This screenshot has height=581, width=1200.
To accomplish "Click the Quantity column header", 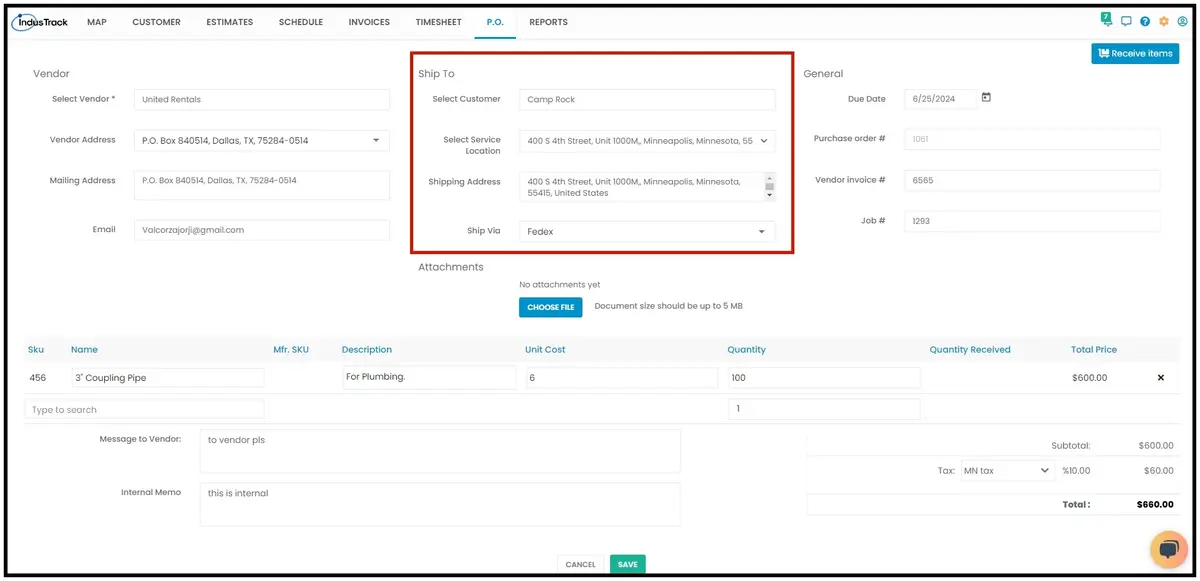I will (x=747, y=350).
